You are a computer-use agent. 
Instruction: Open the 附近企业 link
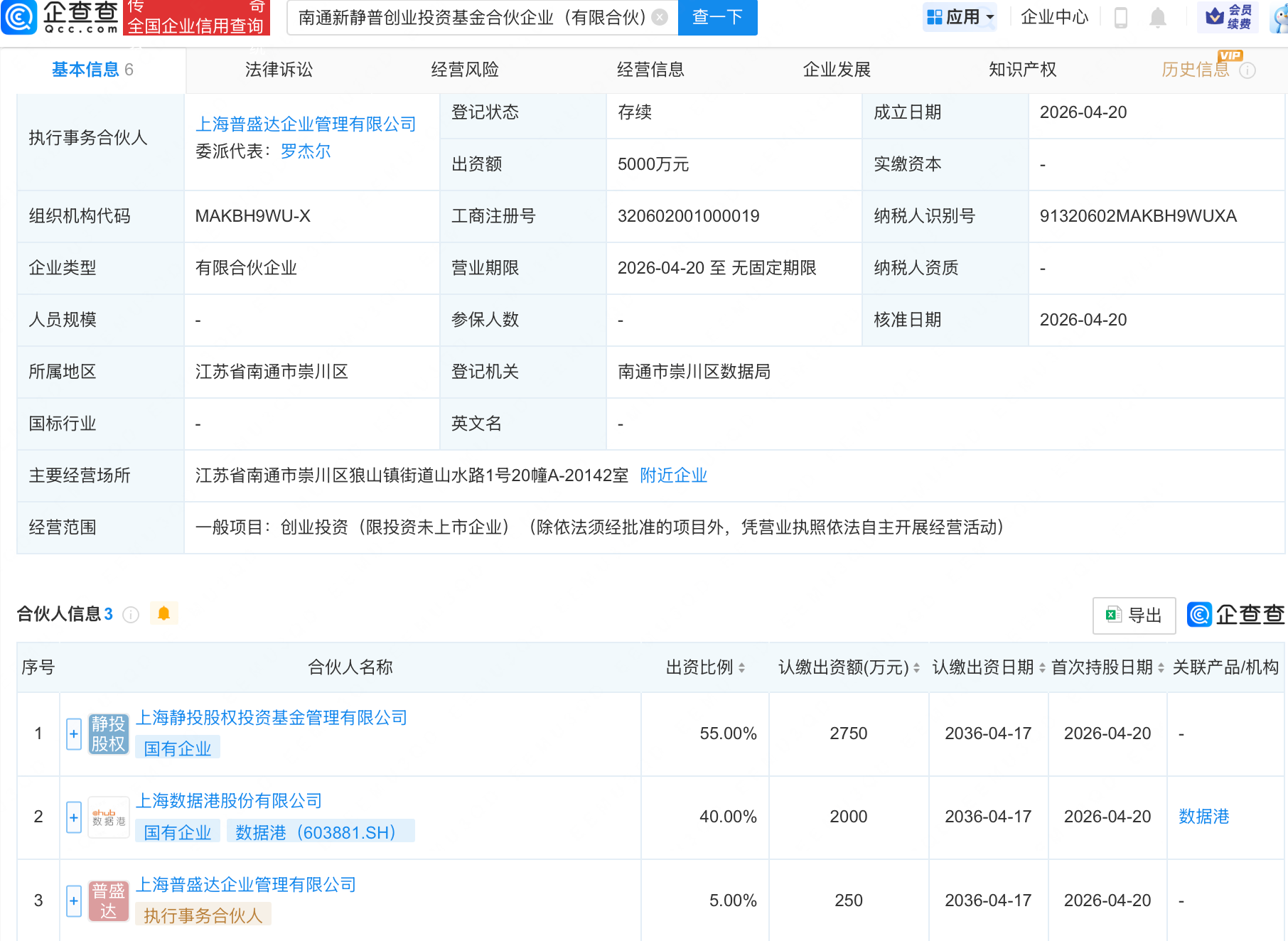click(672, 475)
